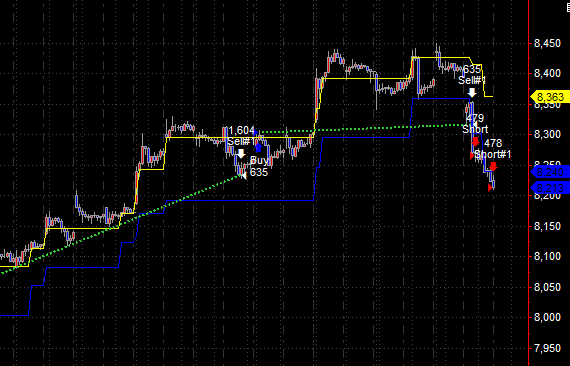
Task: Click the white Sell#1 arrow below 1,604
Action: [241, 154]
